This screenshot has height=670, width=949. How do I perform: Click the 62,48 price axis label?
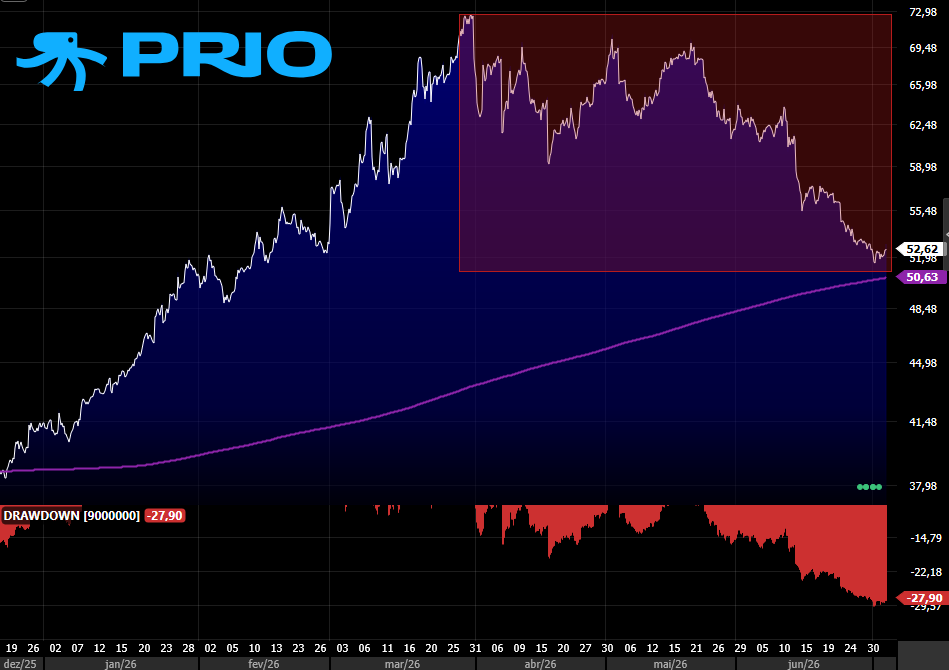pyautogui.click(x=923, y=125)
